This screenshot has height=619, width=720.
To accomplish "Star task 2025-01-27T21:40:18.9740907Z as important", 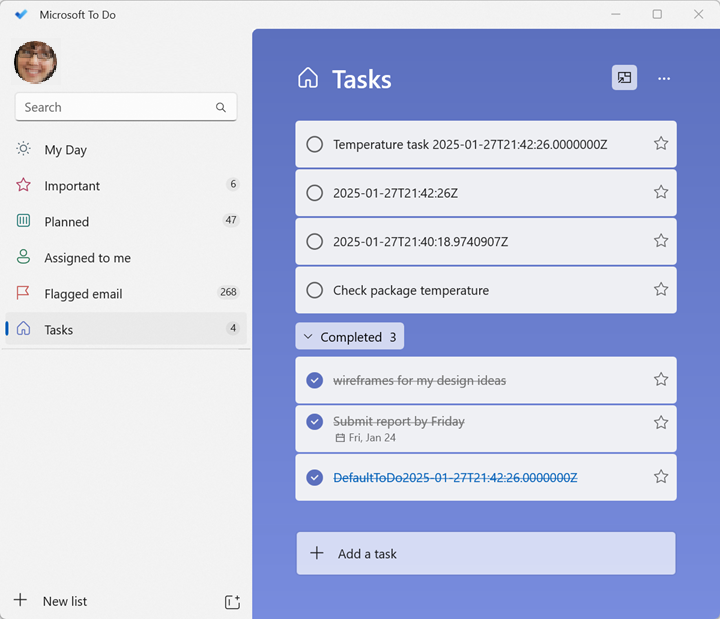I will coord(661,241).
